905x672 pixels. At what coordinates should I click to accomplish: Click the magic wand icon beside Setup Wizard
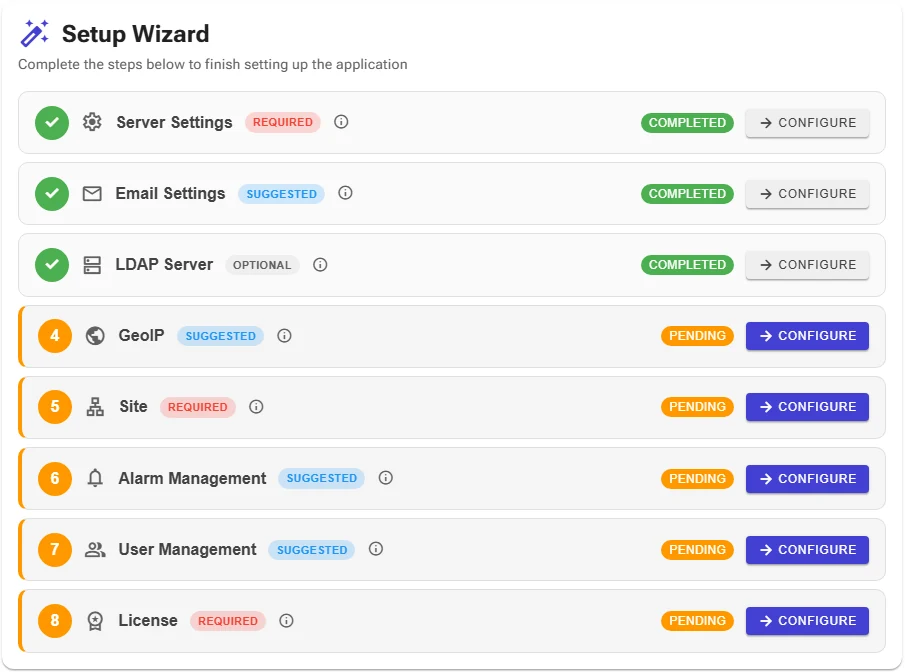click(35, 33)
